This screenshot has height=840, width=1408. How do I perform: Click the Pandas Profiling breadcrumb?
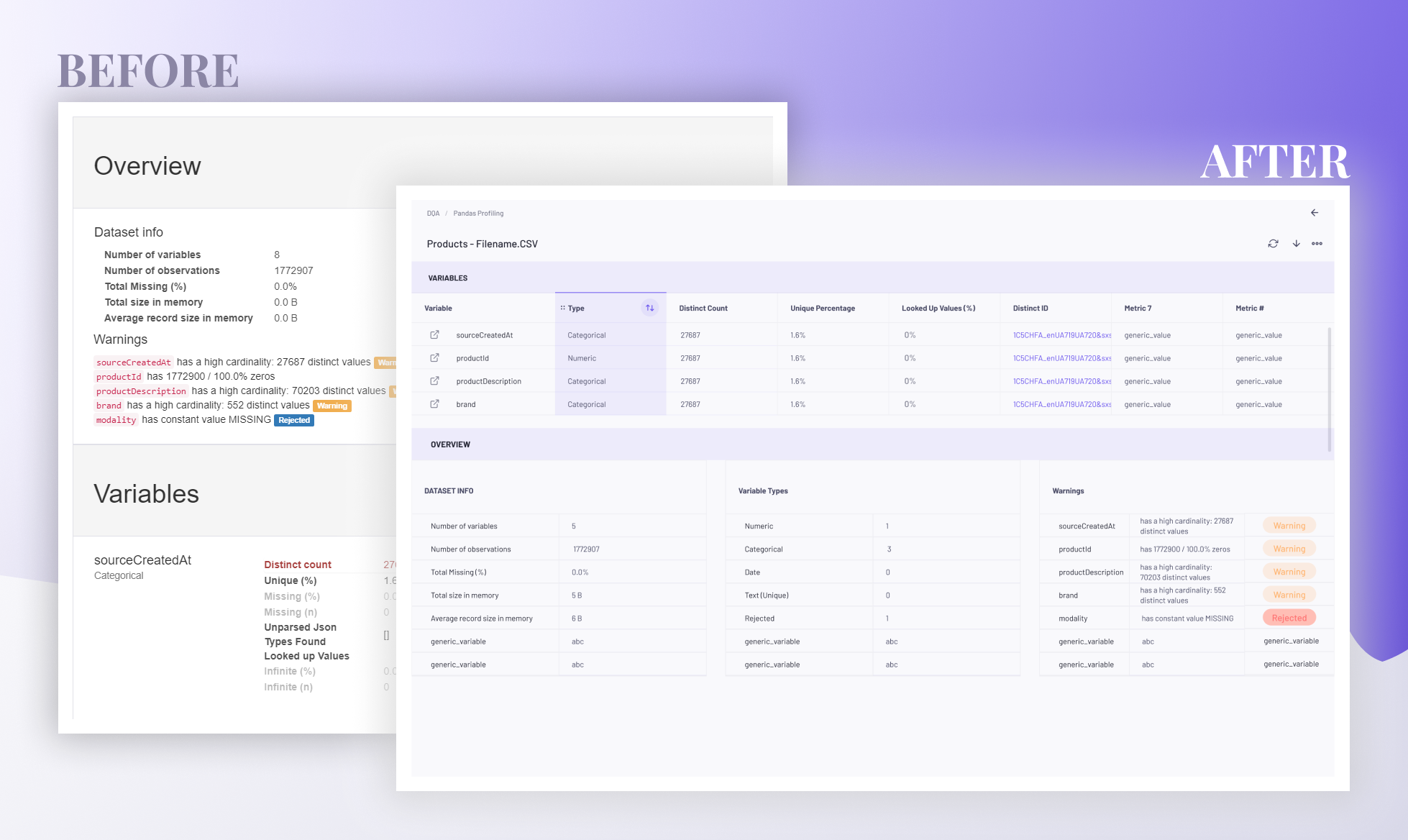pos(478,214)
